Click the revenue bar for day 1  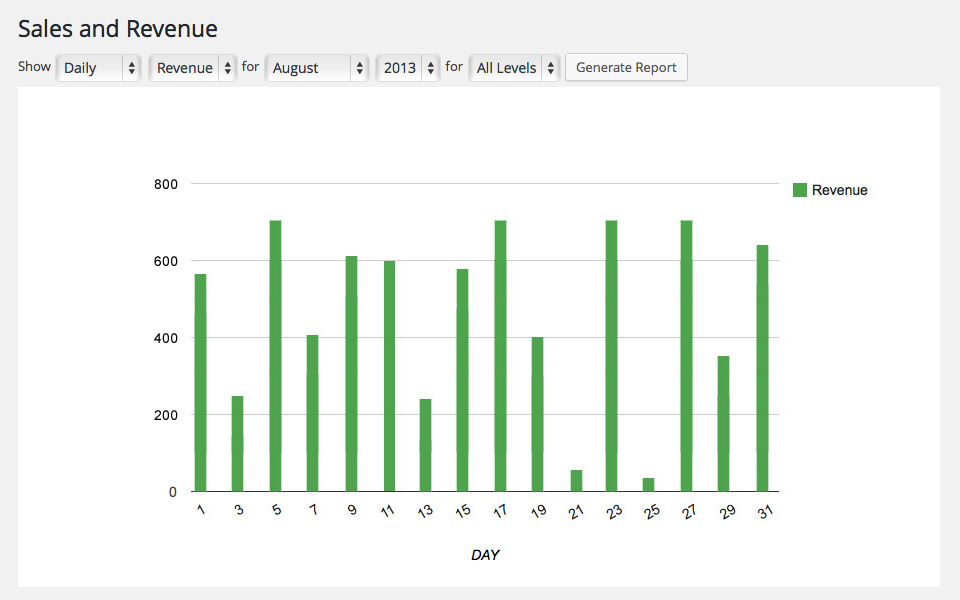point(200,383)
